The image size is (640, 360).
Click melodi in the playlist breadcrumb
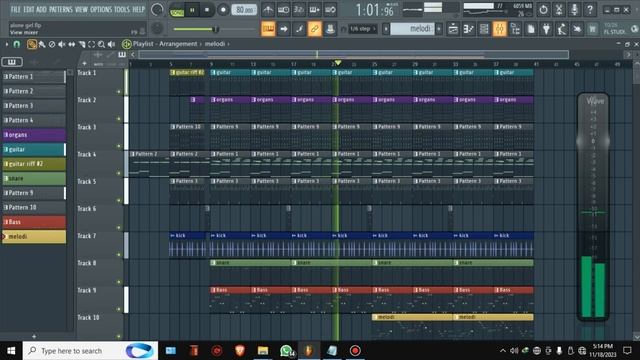(215, 44)
